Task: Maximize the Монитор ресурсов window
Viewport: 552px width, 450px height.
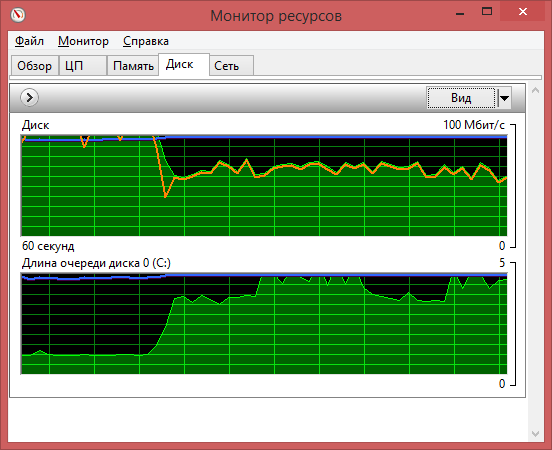Action: point(487,12)
